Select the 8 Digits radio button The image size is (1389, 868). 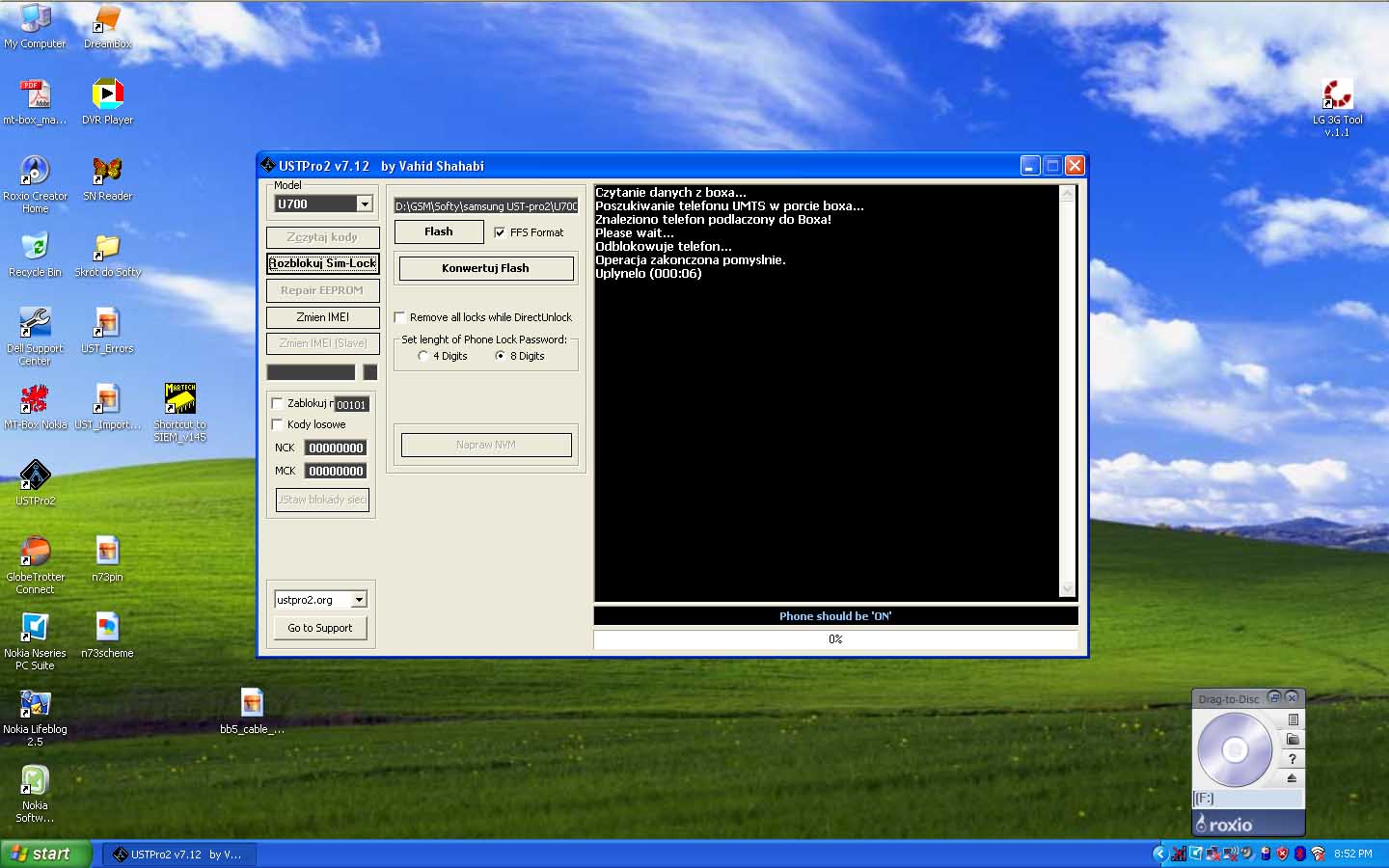click(500, 356)
